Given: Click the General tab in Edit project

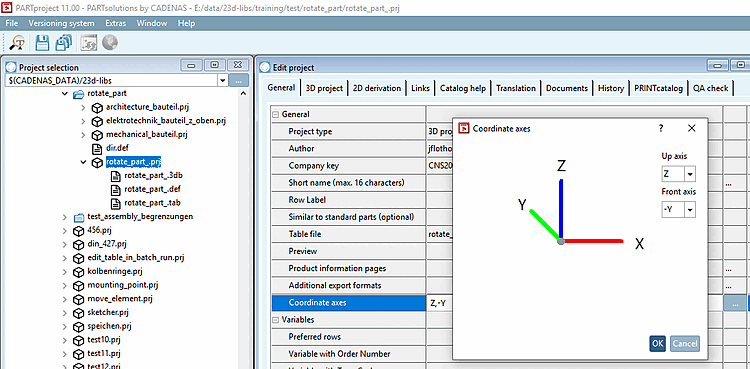Looking at the screenshot, I should [x=281, y=88].
